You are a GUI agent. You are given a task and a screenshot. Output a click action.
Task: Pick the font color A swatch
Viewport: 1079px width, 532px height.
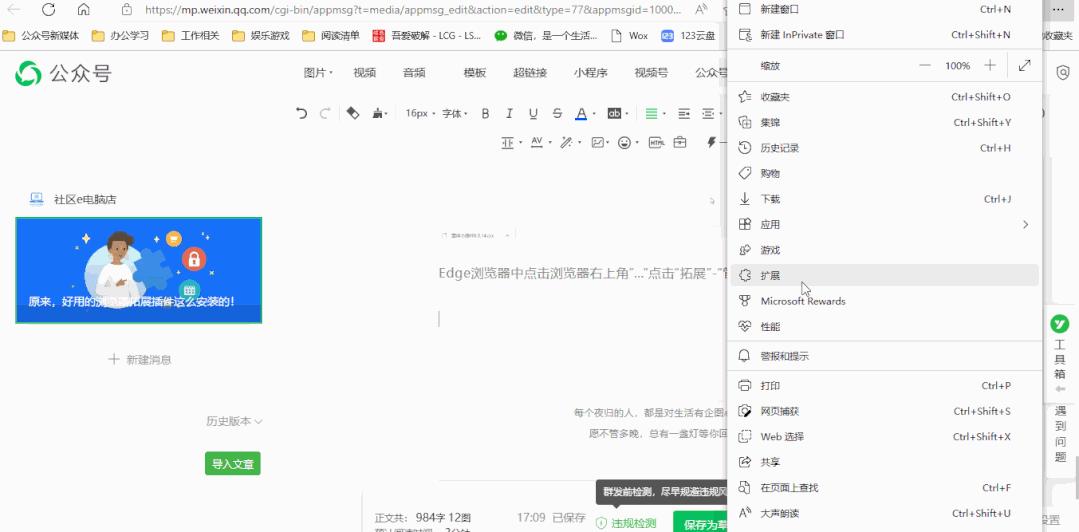(x=581, y=114)
